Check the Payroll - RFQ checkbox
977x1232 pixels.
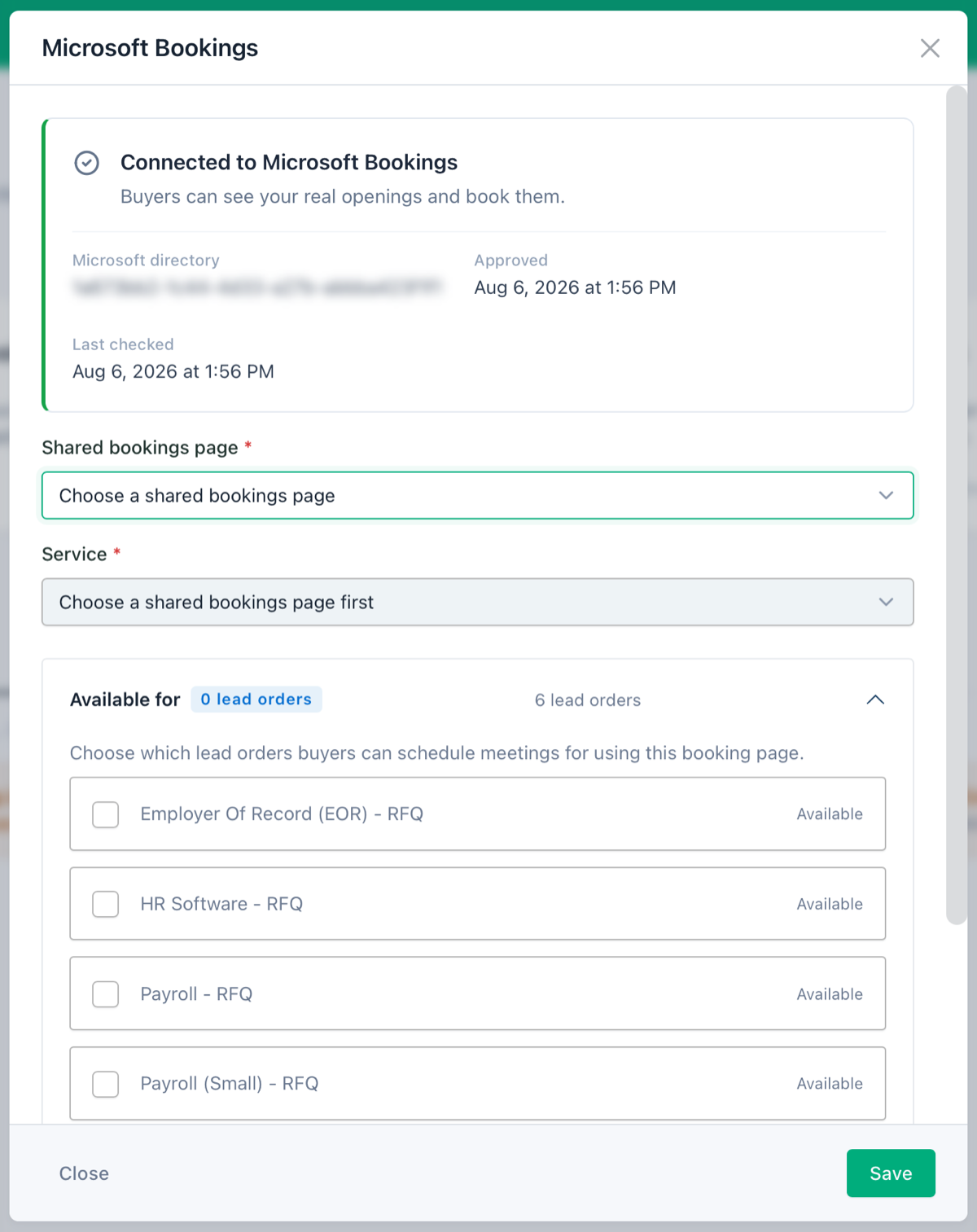click(x=106, y=994)
